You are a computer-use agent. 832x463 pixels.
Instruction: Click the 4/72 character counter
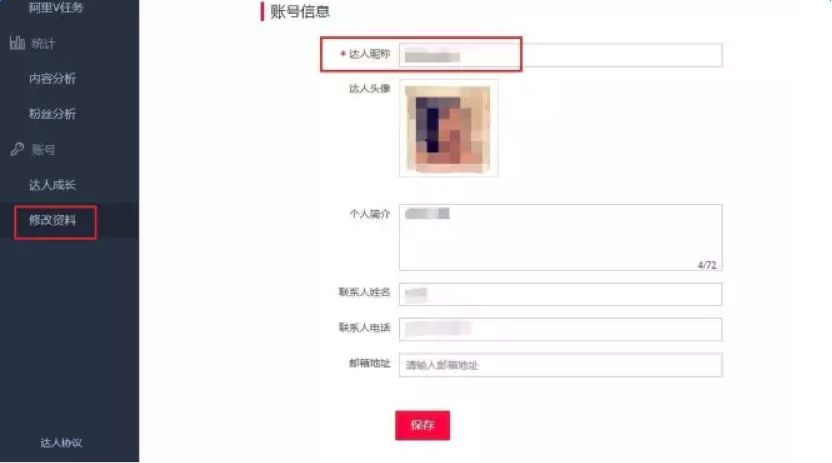pos(707,265)
